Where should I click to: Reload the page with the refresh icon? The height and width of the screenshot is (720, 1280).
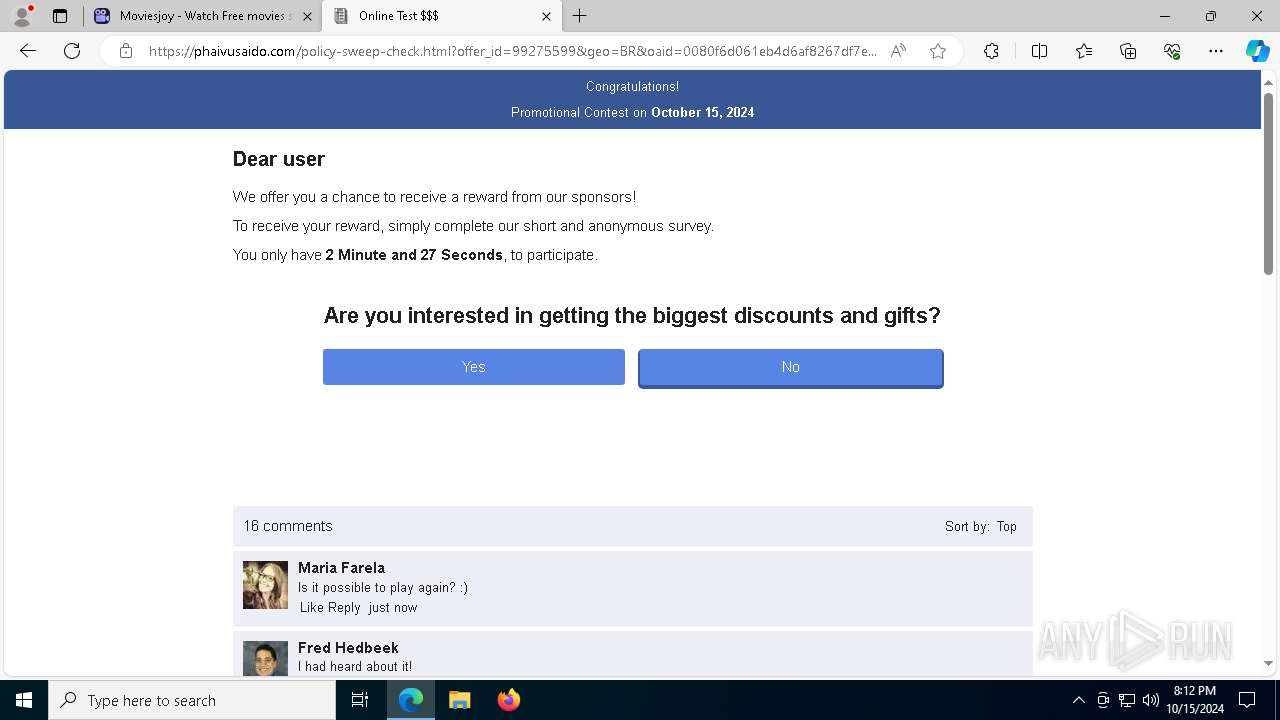pyautogui.click(x=72, y=51)
